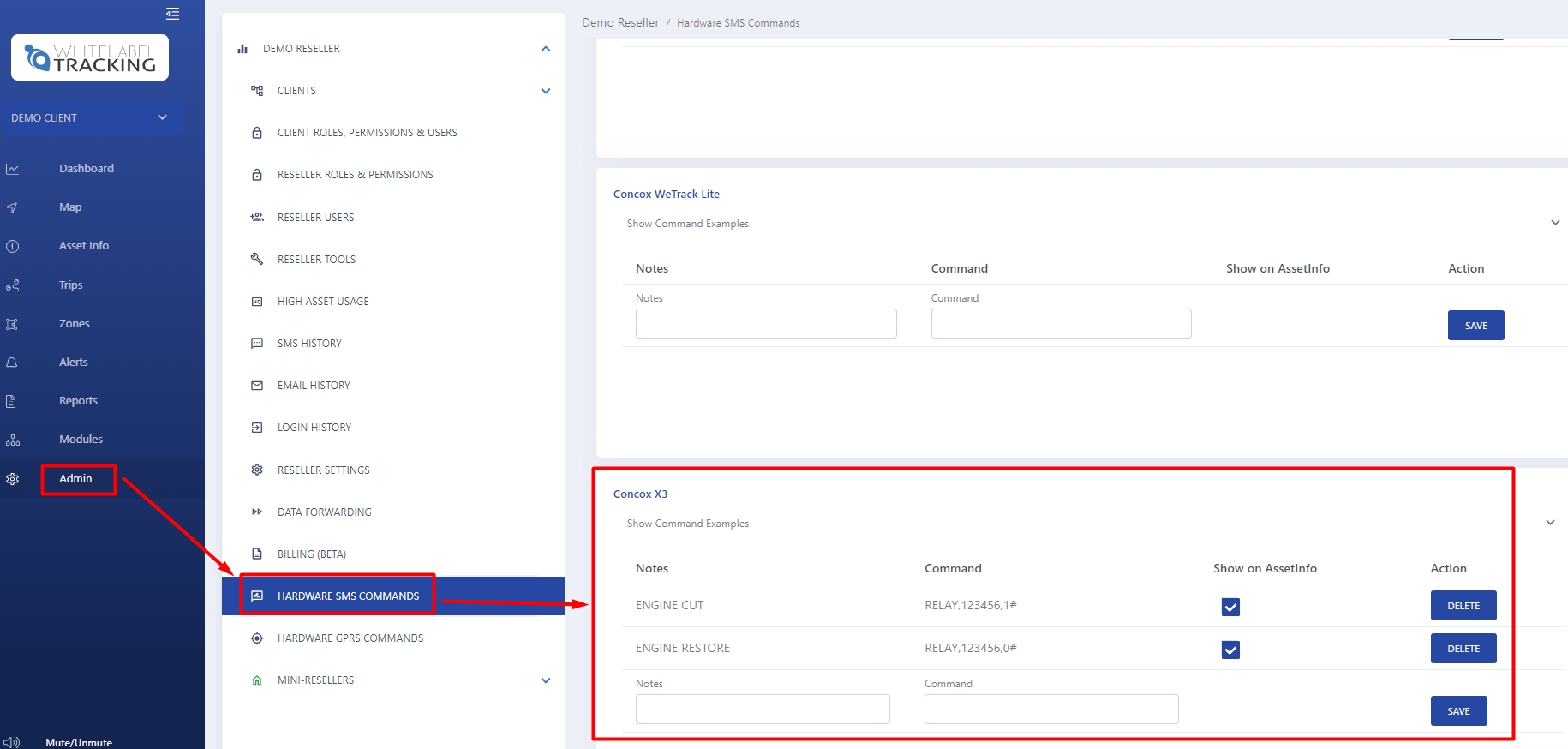Click the Reports document icon
Image resolution: width=1568 pixels, height=749 pixels.
coord(12,401)
